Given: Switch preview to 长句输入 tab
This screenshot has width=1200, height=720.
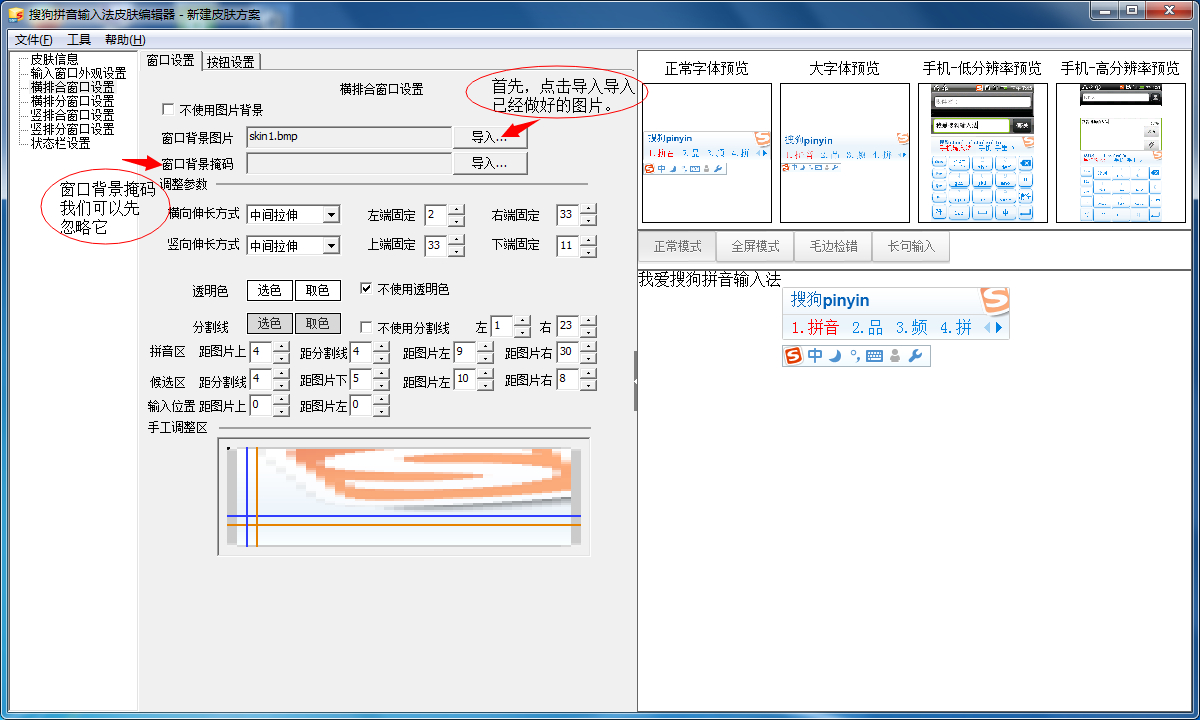Looking at the screenshot, I should point(911,246).
